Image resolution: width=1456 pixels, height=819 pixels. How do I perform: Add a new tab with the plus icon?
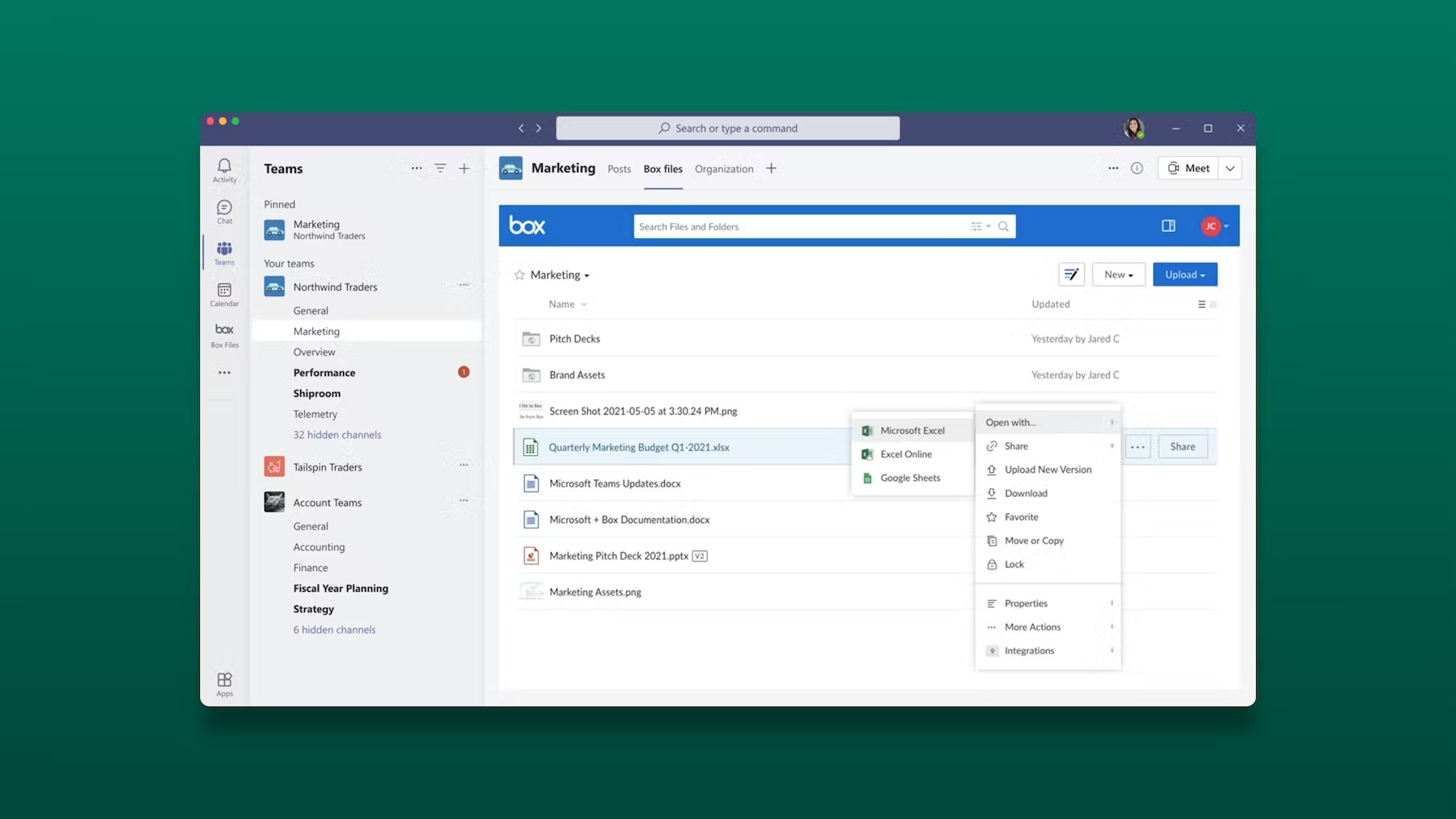(x=771, y=168)
